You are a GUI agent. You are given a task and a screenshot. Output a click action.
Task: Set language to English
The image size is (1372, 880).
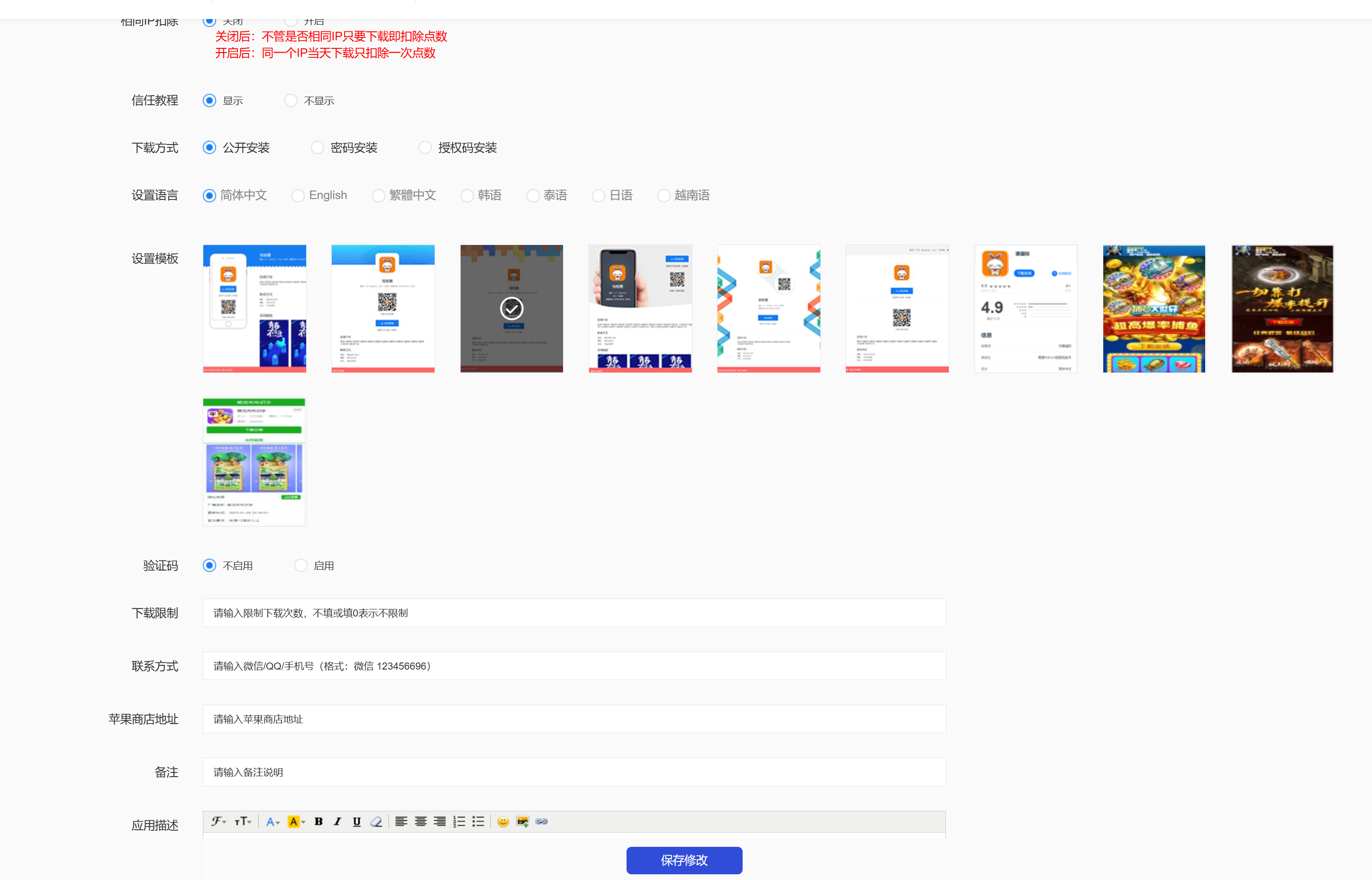click(298, 195)
